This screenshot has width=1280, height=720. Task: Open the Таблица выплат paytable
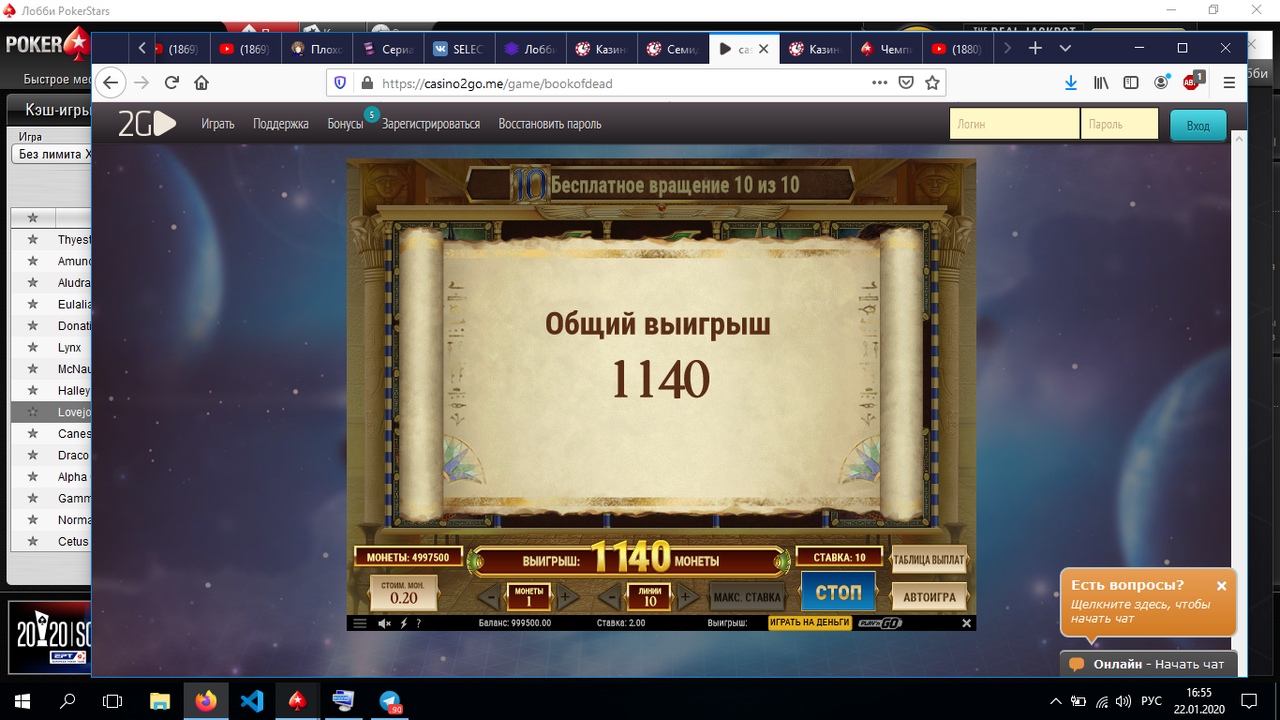pyautogui.click(x=929, y=560)
